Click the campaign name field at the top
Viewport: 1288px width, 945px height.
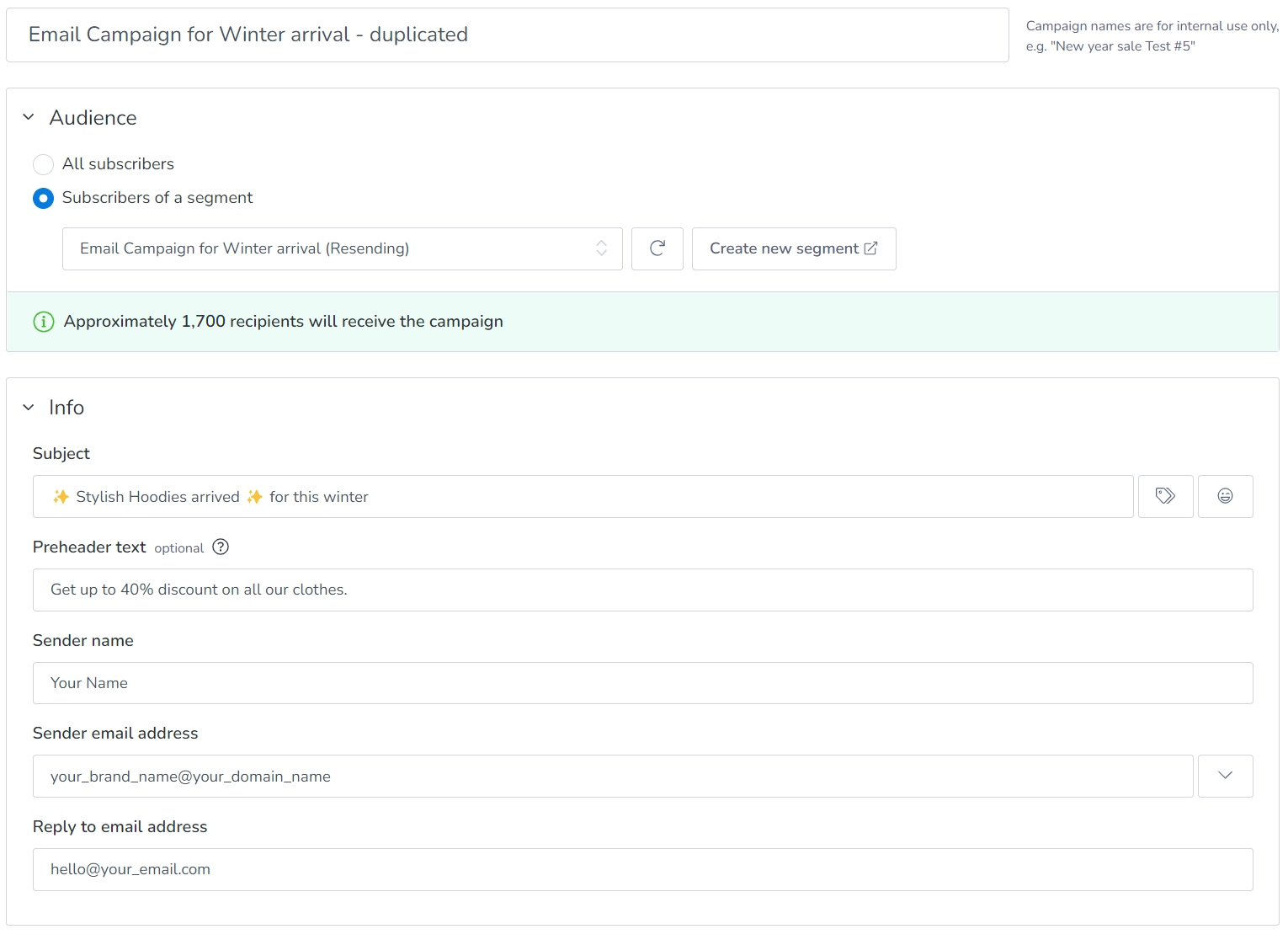(505, 35)
